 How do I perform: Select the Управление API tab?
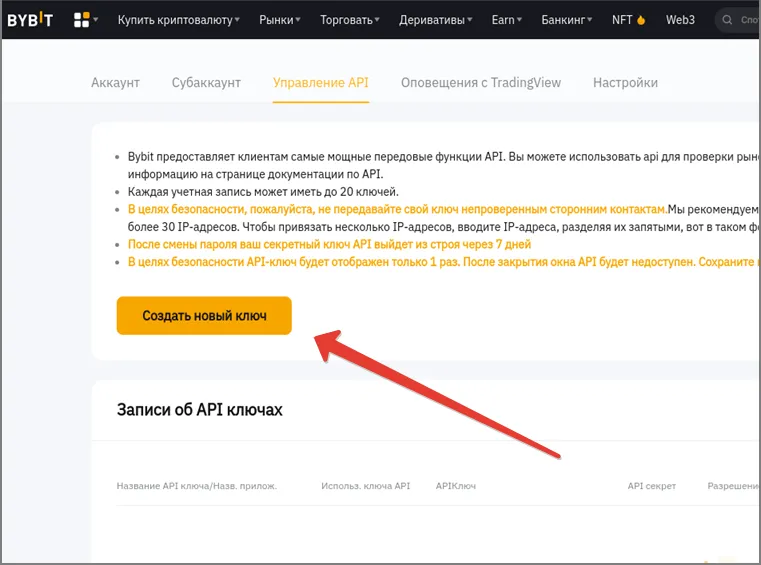tap(320, 82)
